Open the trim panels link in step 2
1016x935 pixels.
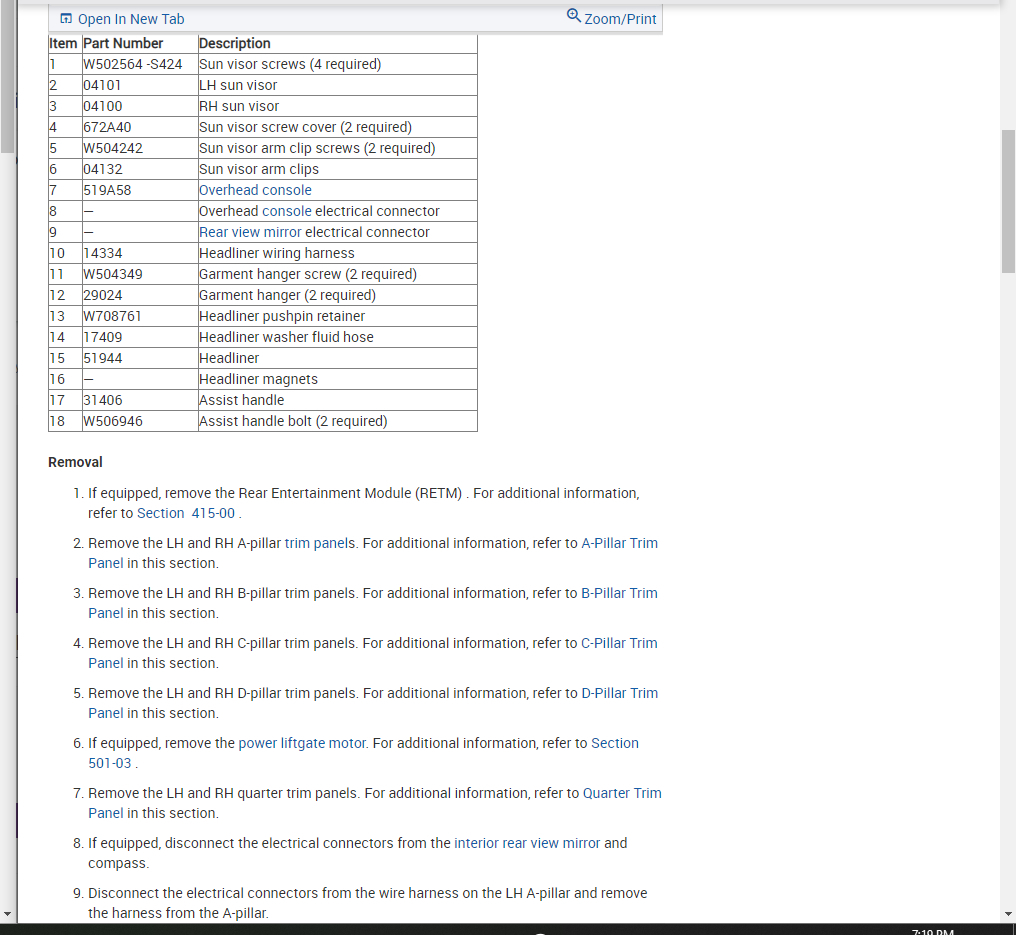pyautogui.click(x=319, y=543)
